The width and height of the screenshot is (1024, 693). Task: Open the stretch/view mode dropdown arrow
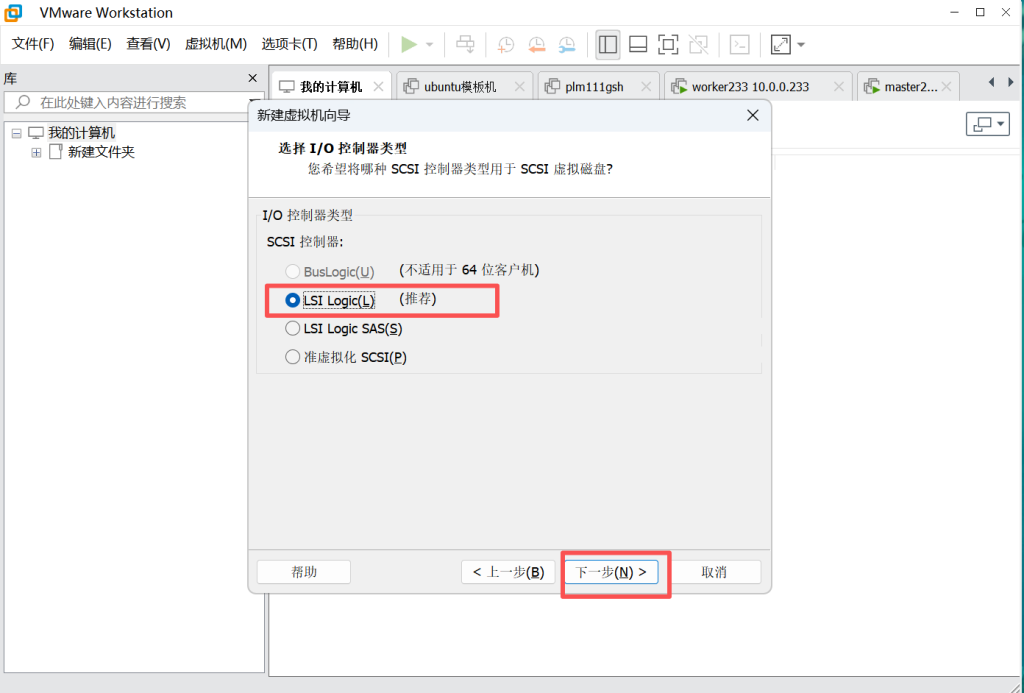(x=801, y=45)
